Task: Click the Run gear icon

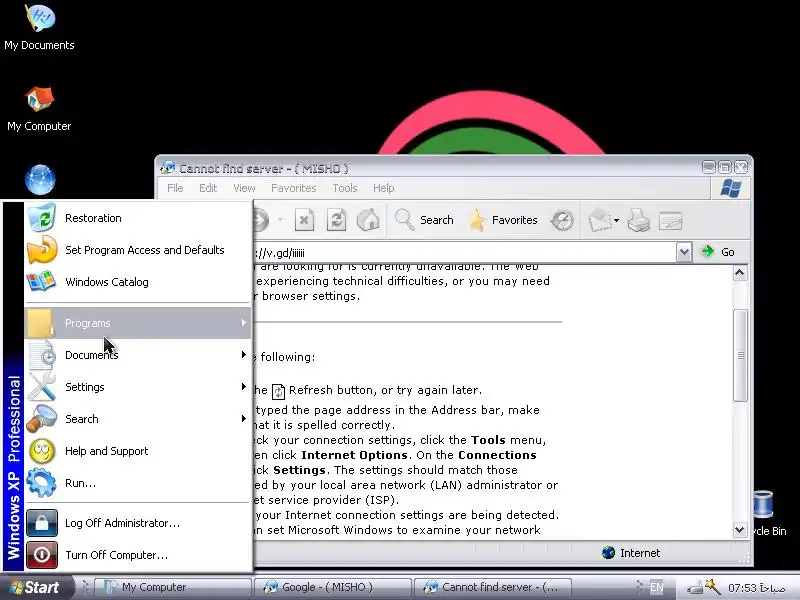Action: (42, 483)
